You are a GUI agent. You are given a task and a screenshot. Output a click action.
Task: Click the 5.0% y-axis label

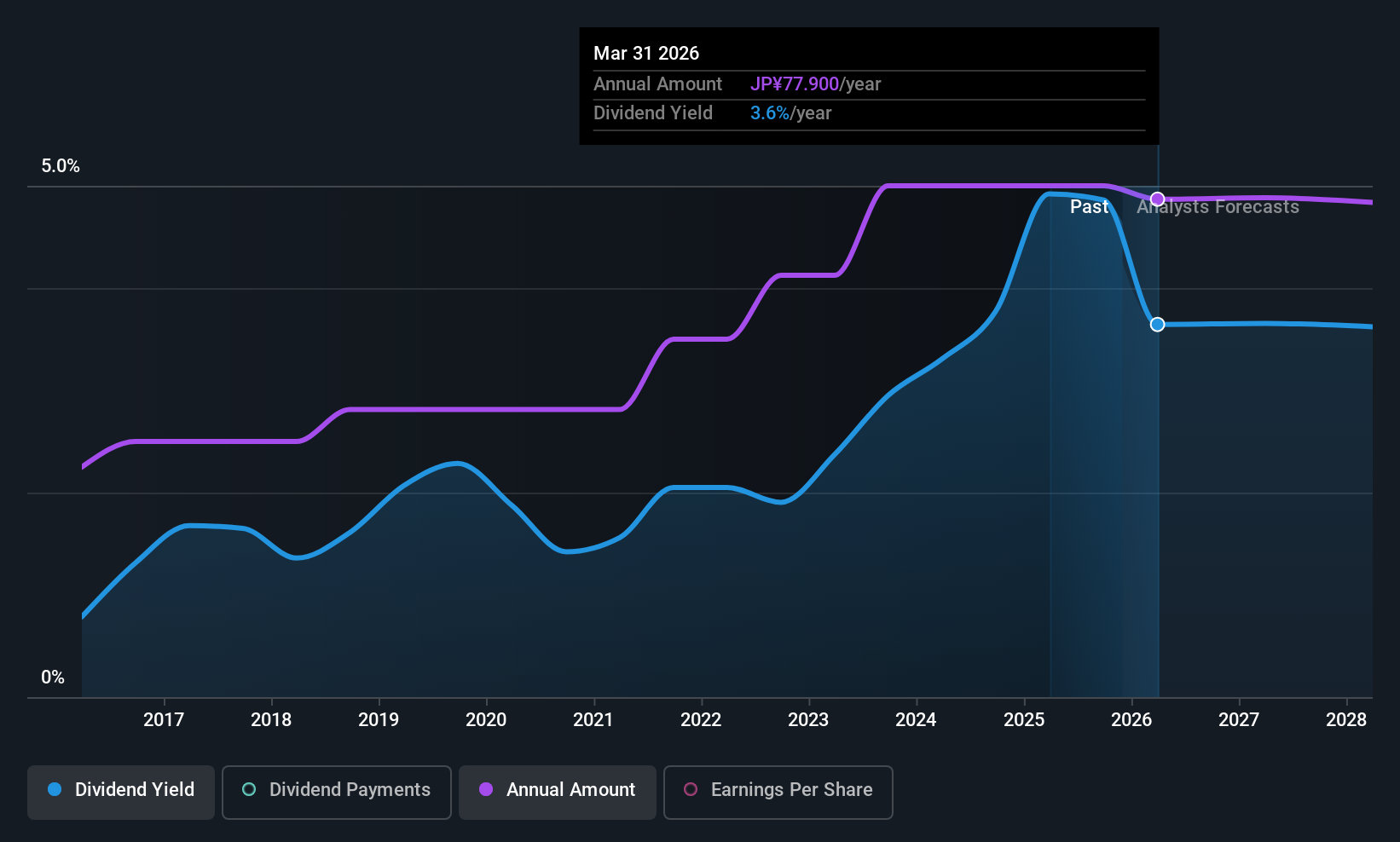pos(61,166)
